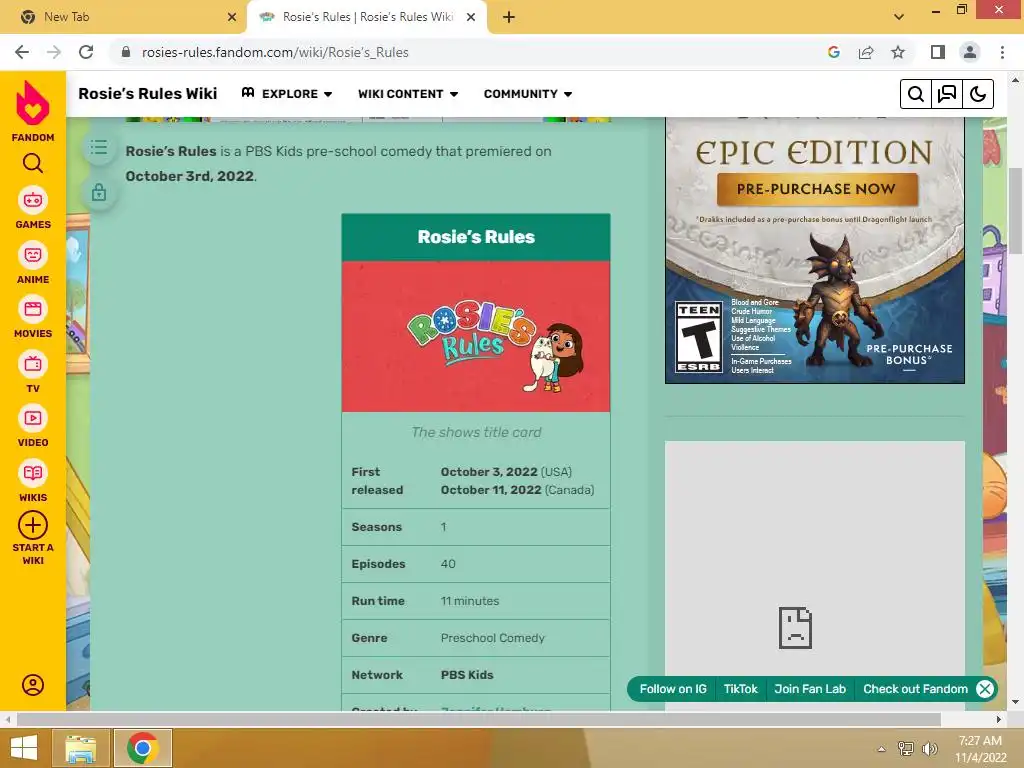Click Join Fan Lab
The image size is (1024, 768).
pyautogui.click(x=810, y=689)
